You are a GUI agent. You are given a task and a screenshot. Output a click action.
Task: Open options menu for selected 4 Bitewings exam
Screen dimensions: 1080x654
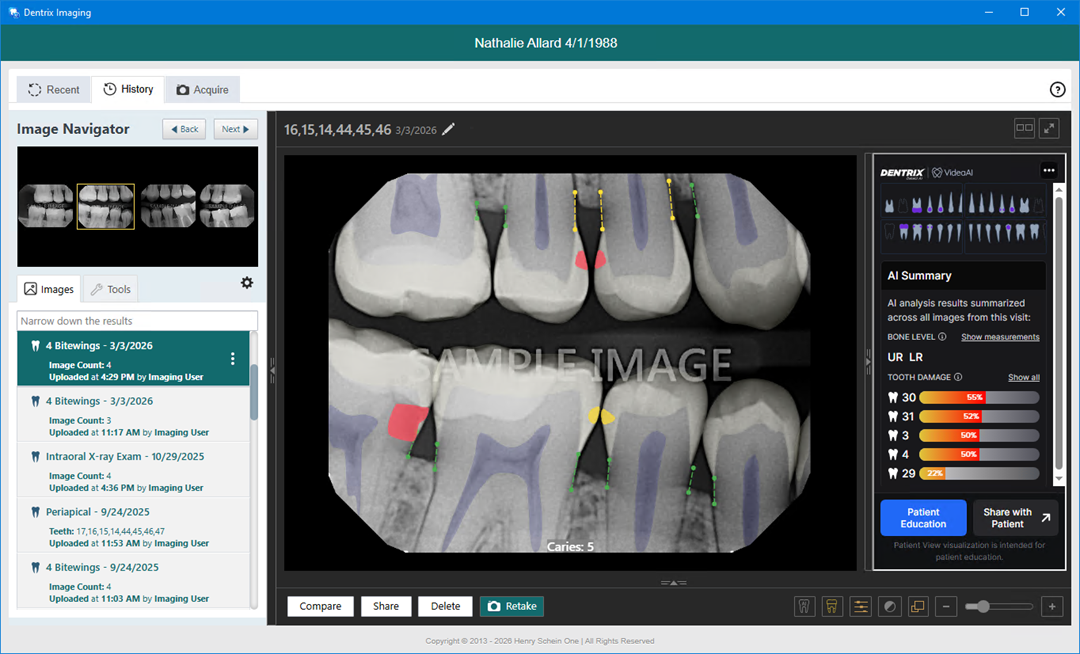(233, 359)
